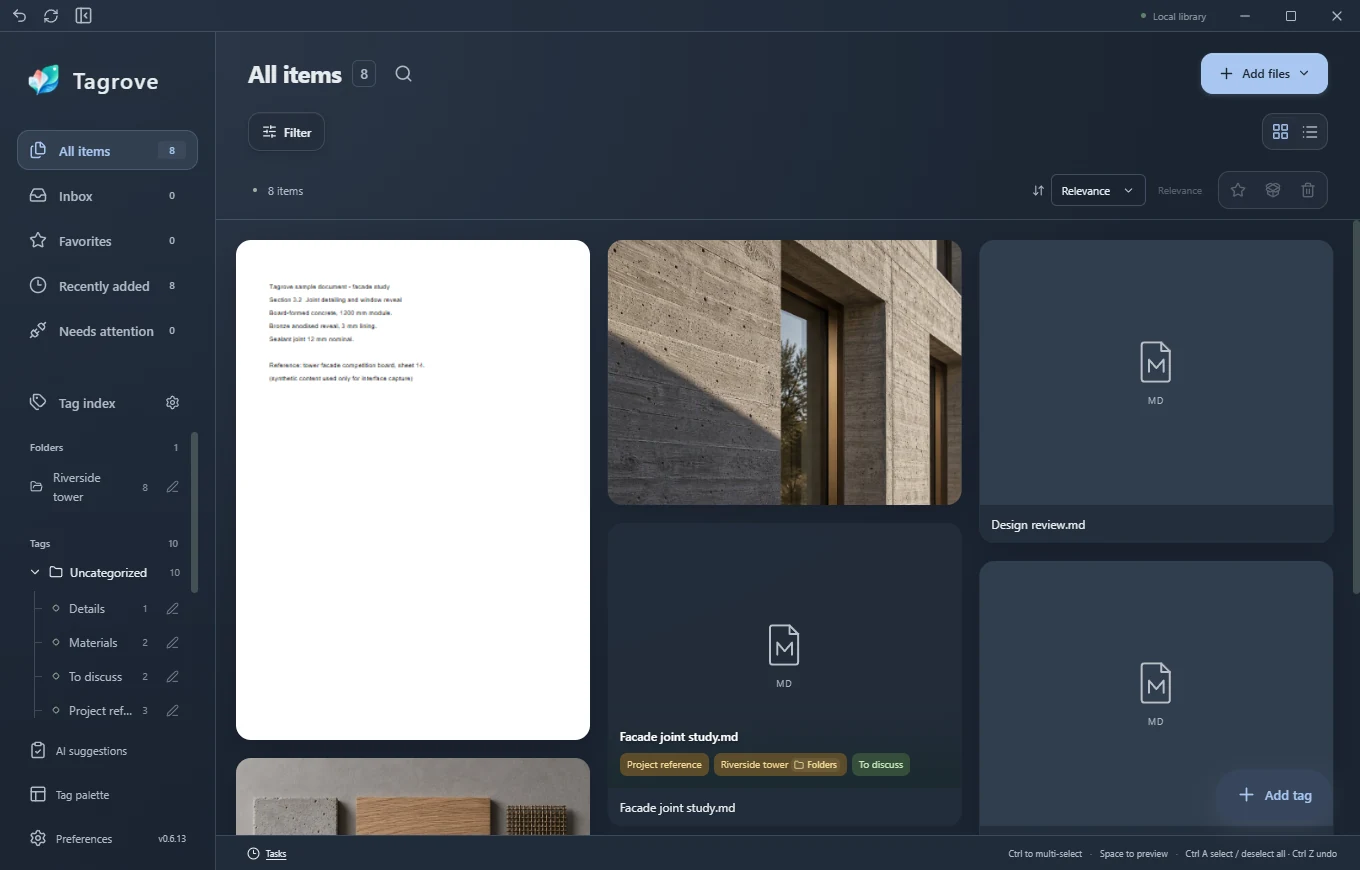Click the pencil icon beside Project ref tag

173,711
